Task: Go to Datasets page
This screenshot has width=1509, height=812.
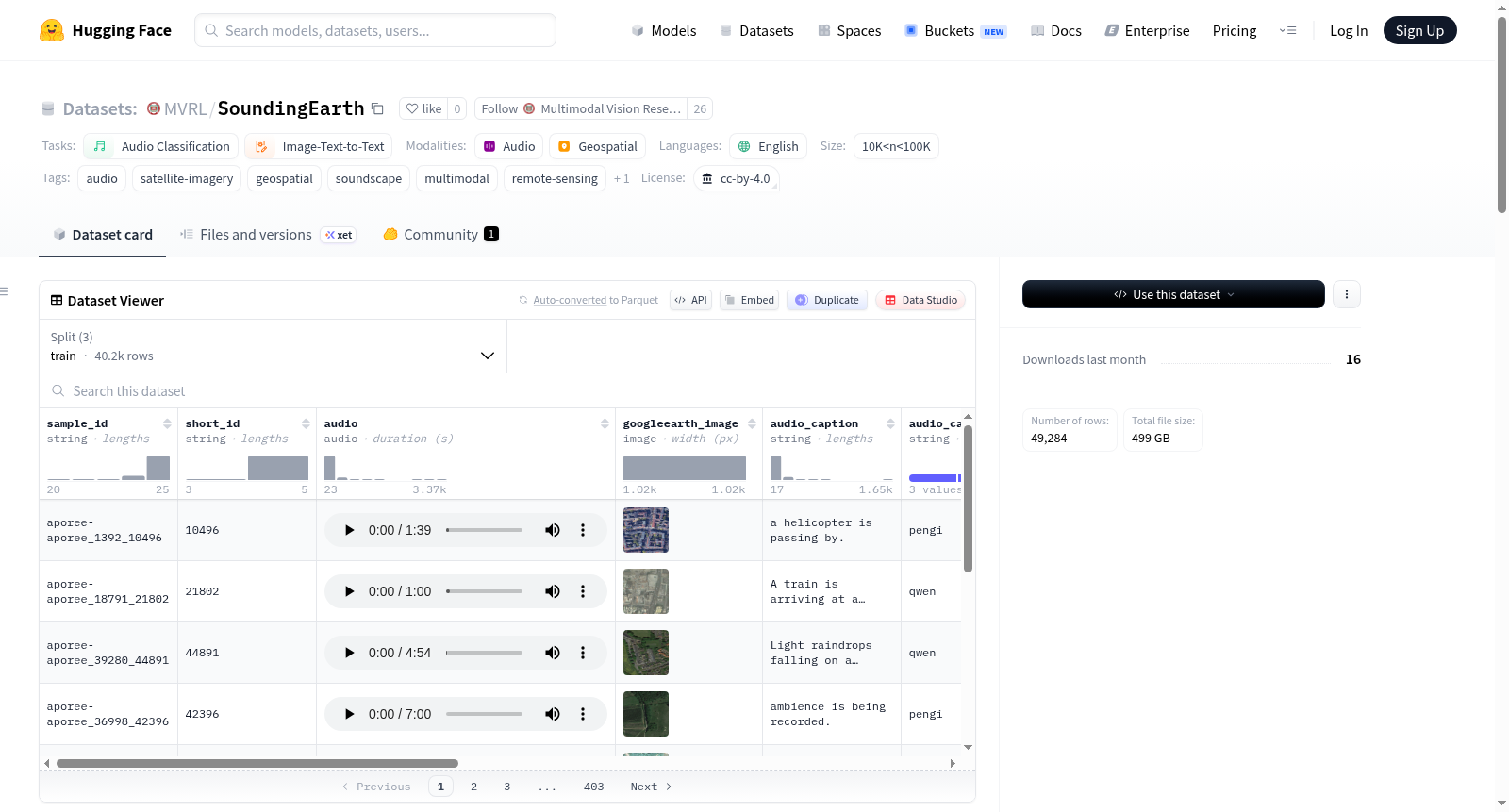Action: click(756, 31)
